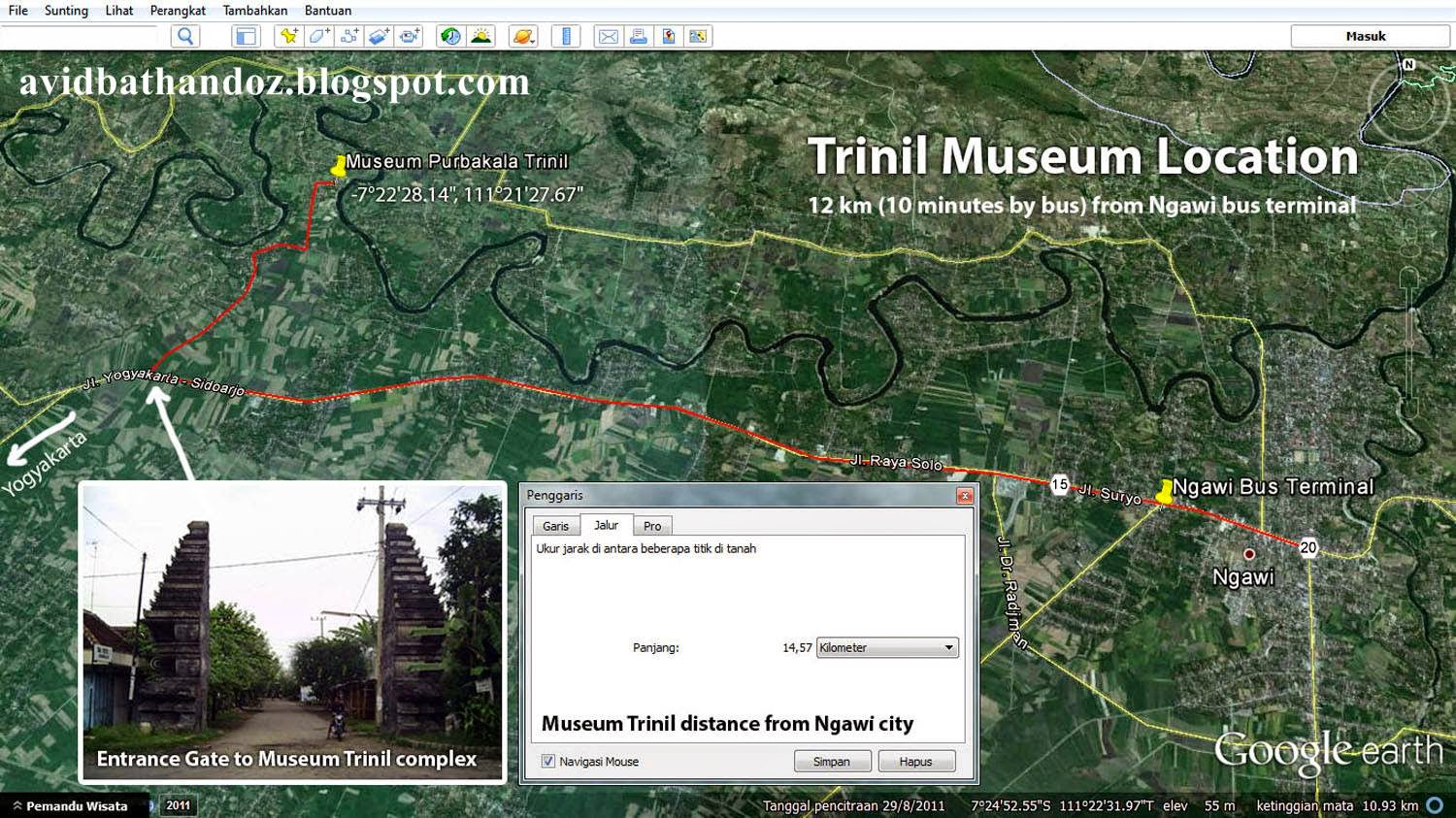Click the 2011 marker on the time slider

[178, 805]
